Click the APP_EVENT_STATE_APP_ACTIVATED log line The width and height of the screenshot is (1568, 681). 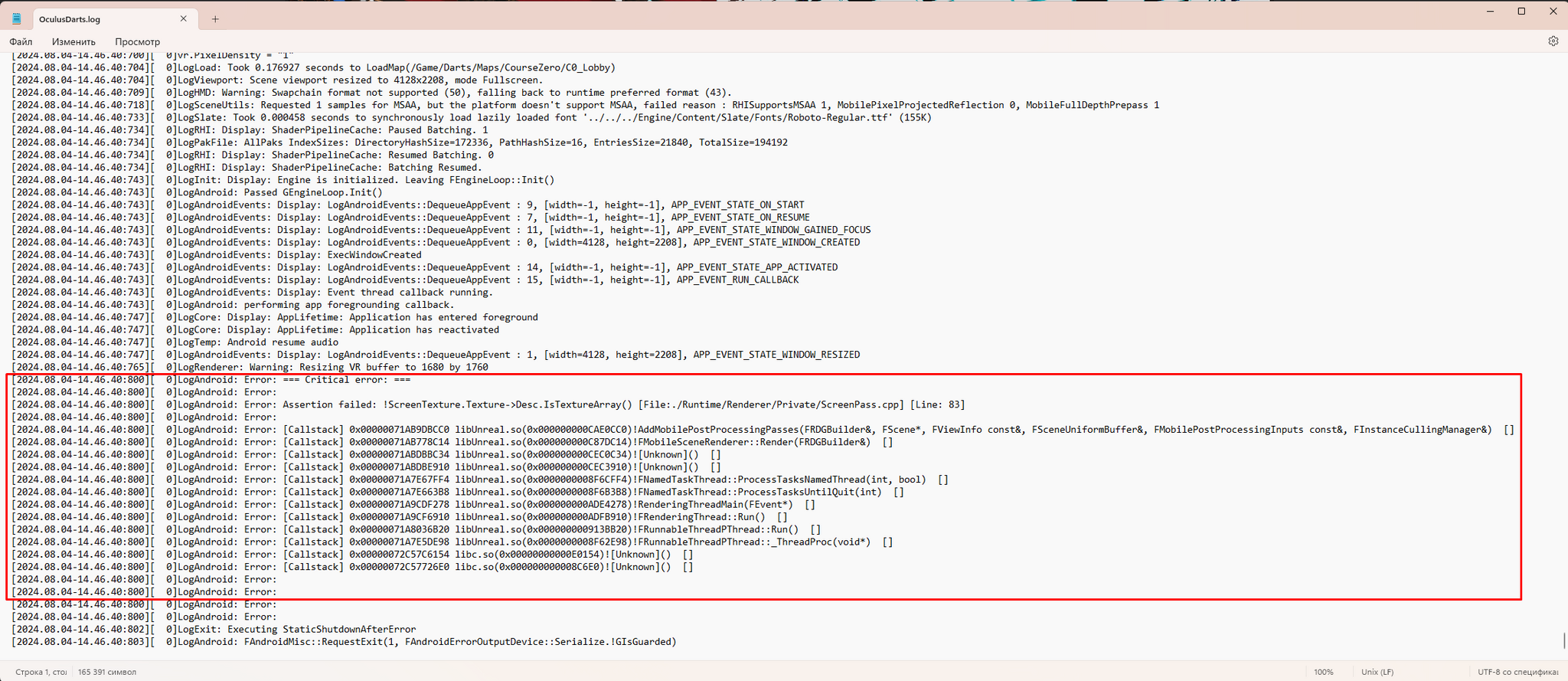(x=425, y=267)
